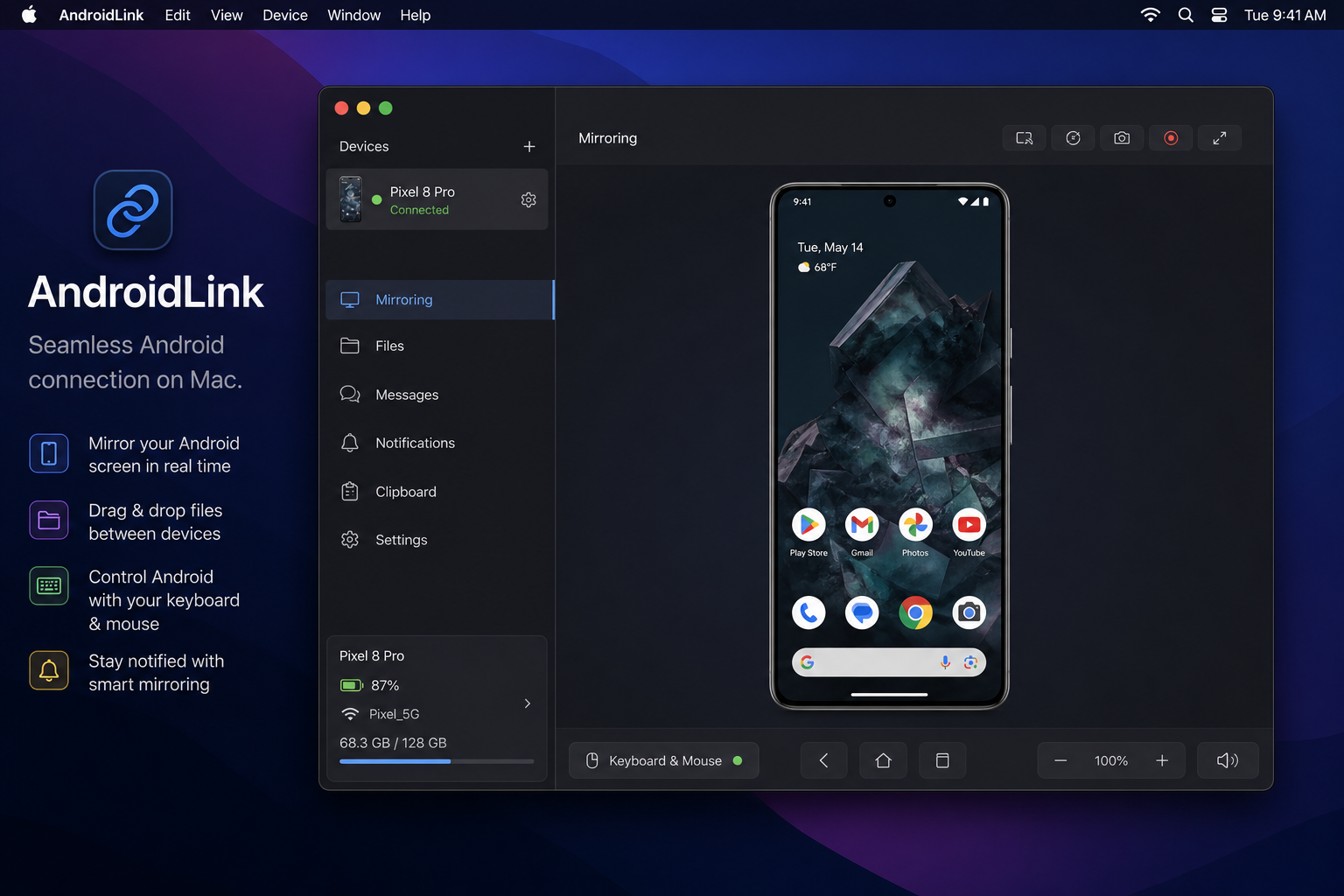This screenshot has width=1344, height=896.
Task: Open Control Center in menu bar
Action: (x=1219, y=15)
